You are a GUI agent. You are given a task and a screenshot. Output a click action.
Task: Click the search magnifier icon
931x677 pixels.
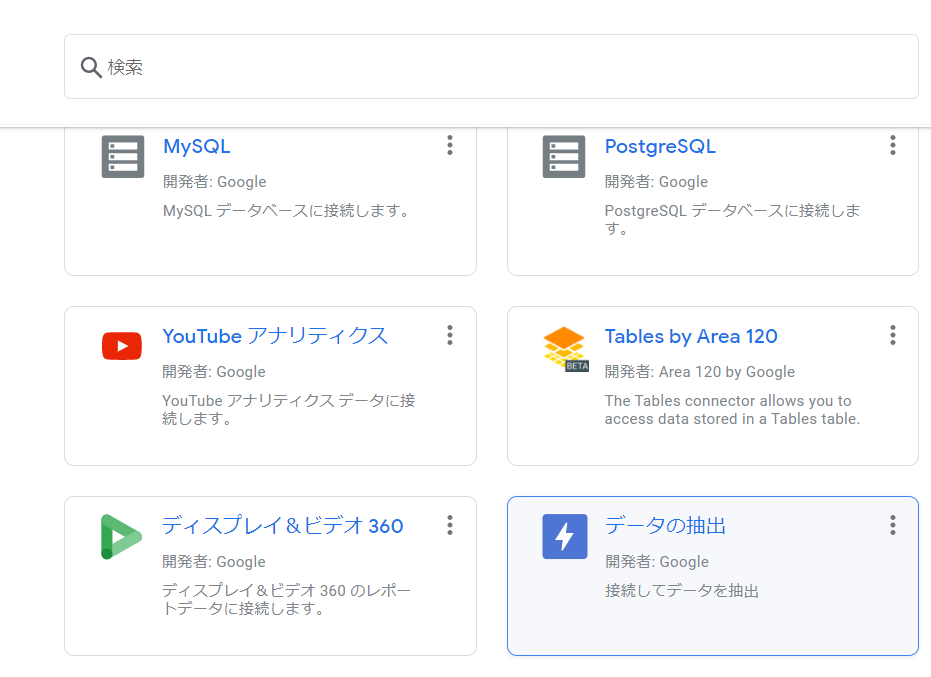[x=91, y=67]
